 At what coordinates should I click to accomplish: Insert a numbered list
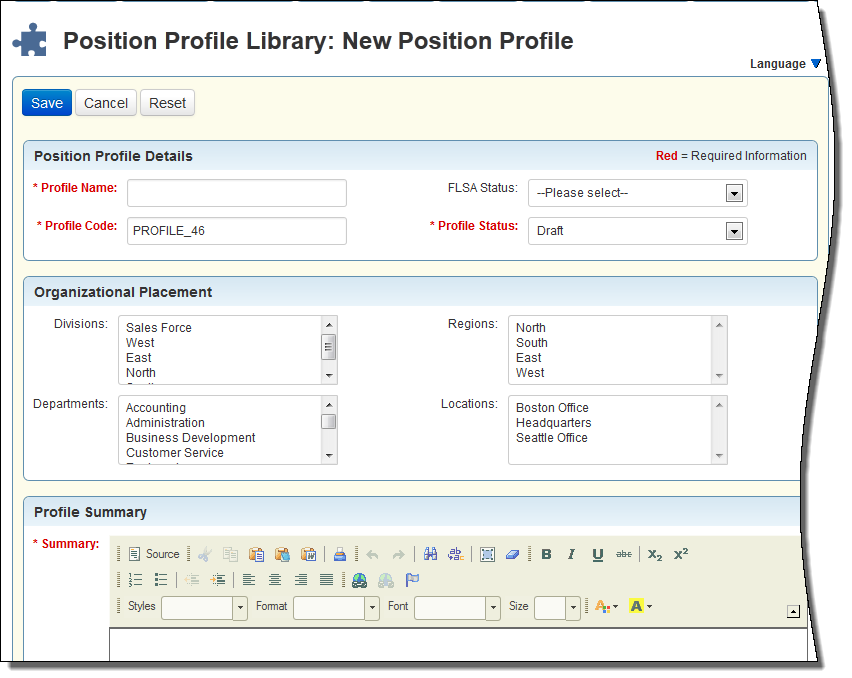click(x=135, y=580)
